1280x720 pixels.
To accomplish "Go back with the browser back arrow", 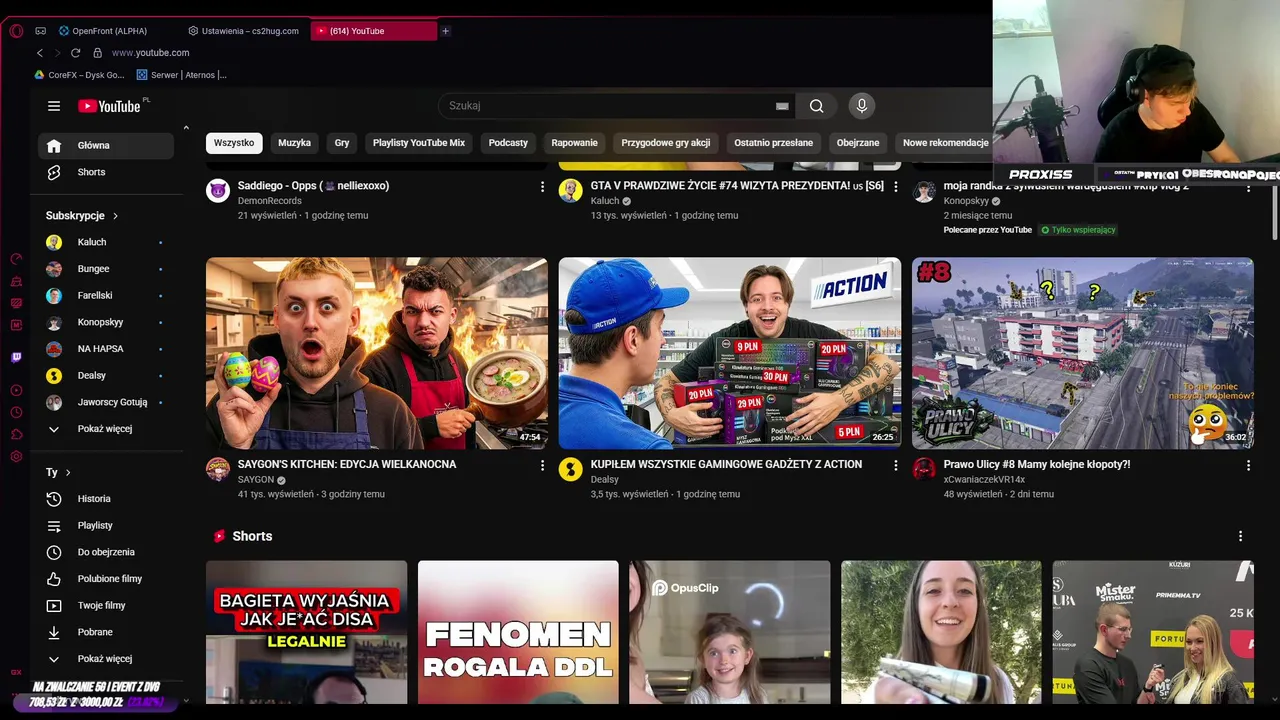I will (x=40, y=53).
